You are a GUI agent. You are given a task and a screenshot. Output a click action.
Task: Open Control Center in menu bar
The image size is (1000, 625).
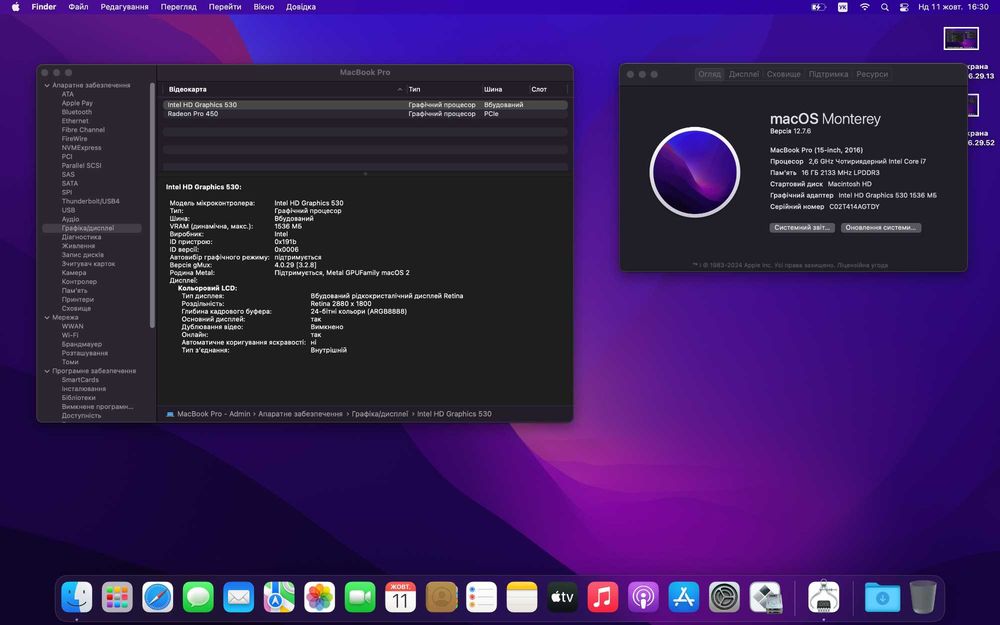click(904, 7)
